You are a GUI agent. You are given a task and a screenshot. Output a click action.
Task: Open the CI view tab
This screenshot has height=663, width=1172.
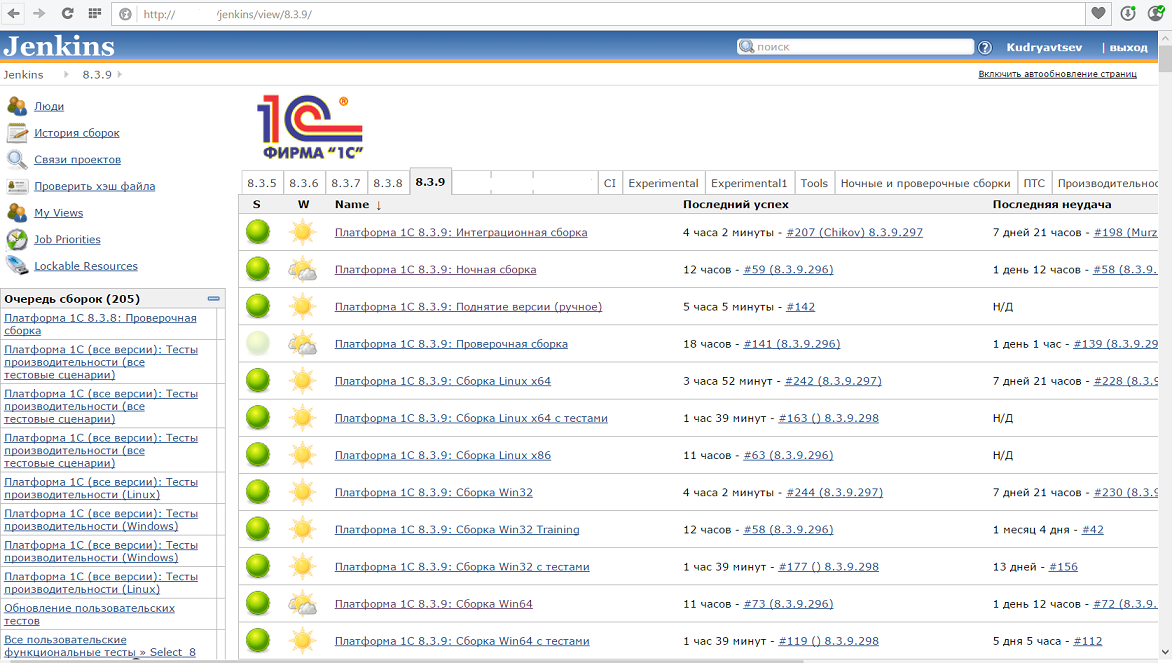pyautogui.click(x=610, y=183)
